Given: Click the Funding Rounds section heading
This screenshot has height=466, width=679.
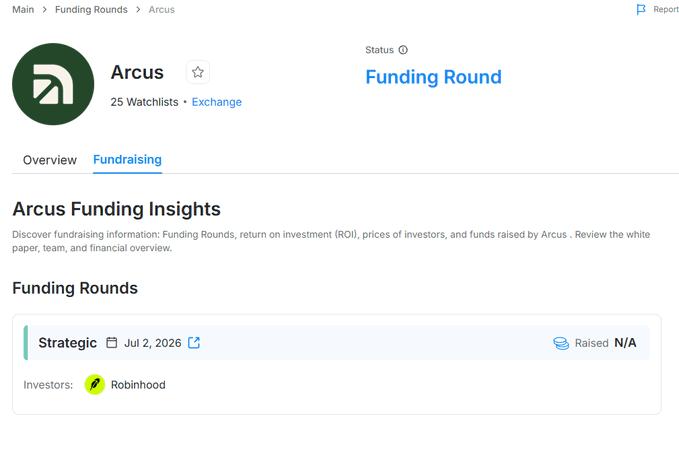Looking at the screenshot, I should (75, 288).
